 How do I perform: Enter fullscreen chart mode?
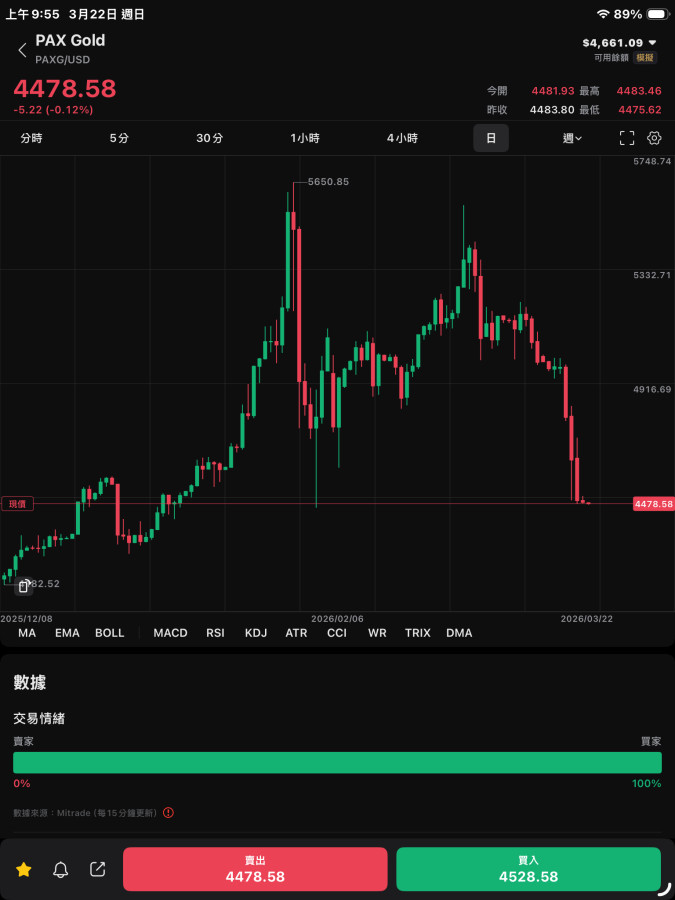click(627, 138)
